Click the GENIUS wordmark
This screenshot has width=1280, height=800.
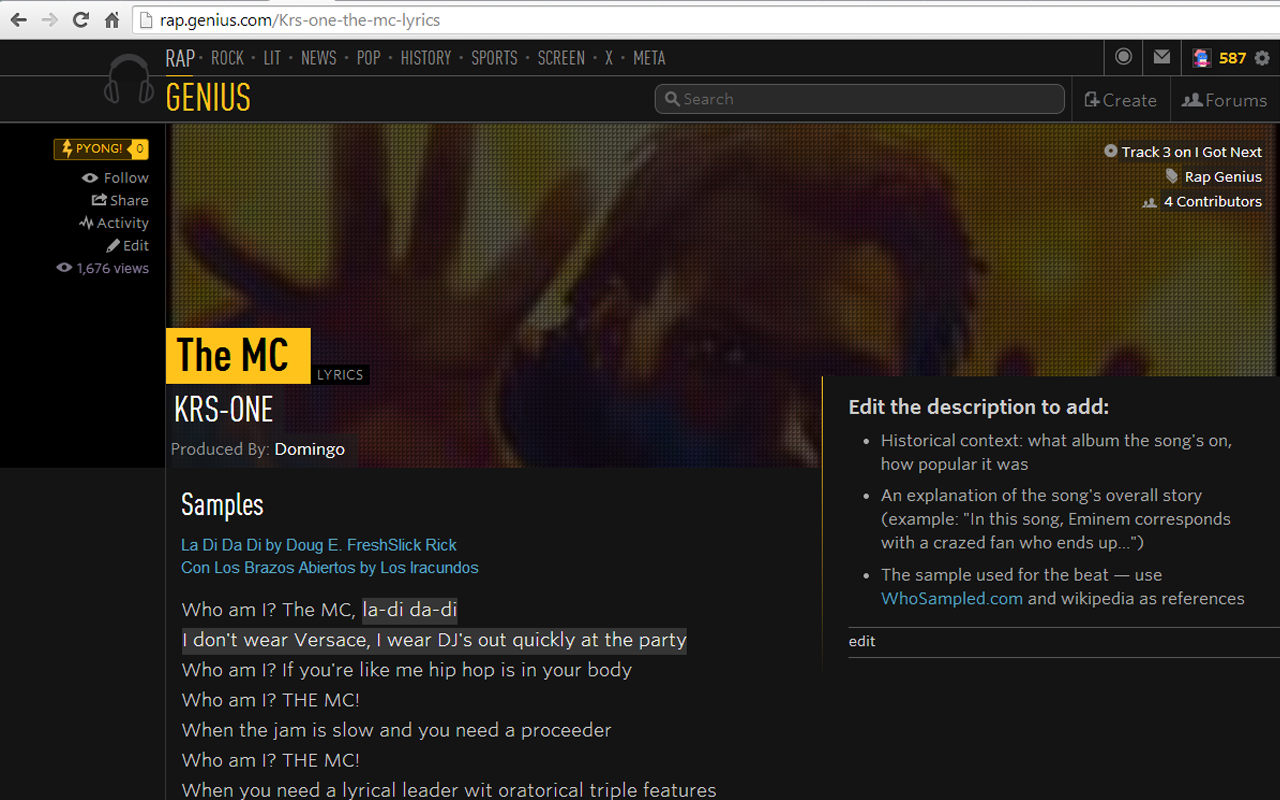(x=208, y=98)
